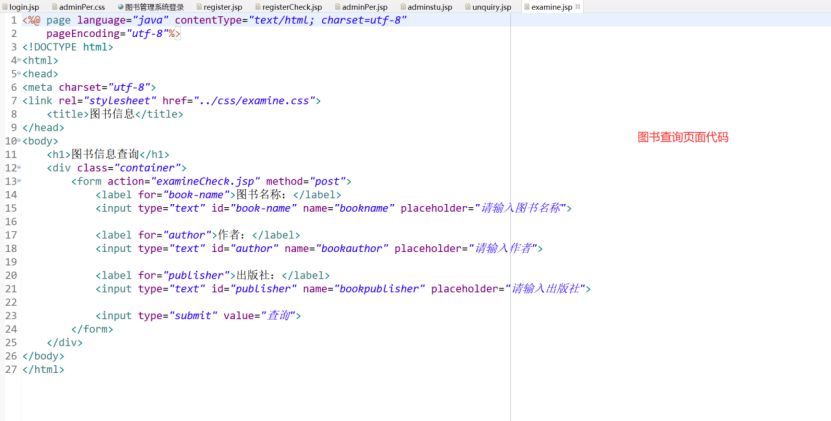Click the closing </head> tag
This screenshot has height=421, width=831.
click(43, 127)
